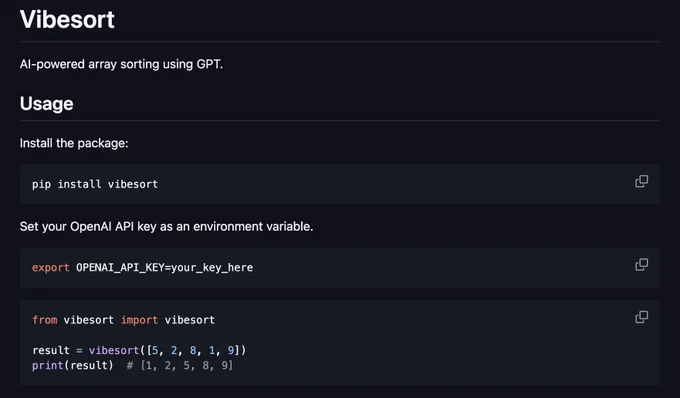Click the 'from vibesort import vibesort' line
Viewport: 680px width, 398px height.
pos(124,320)
